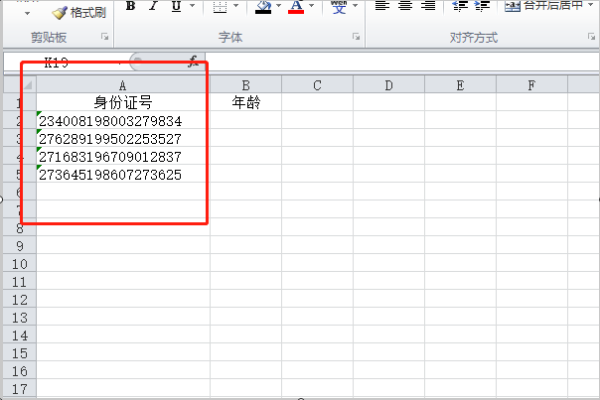
Task: Open the font color dropdown arrow
Action: [x=311, y=6]
